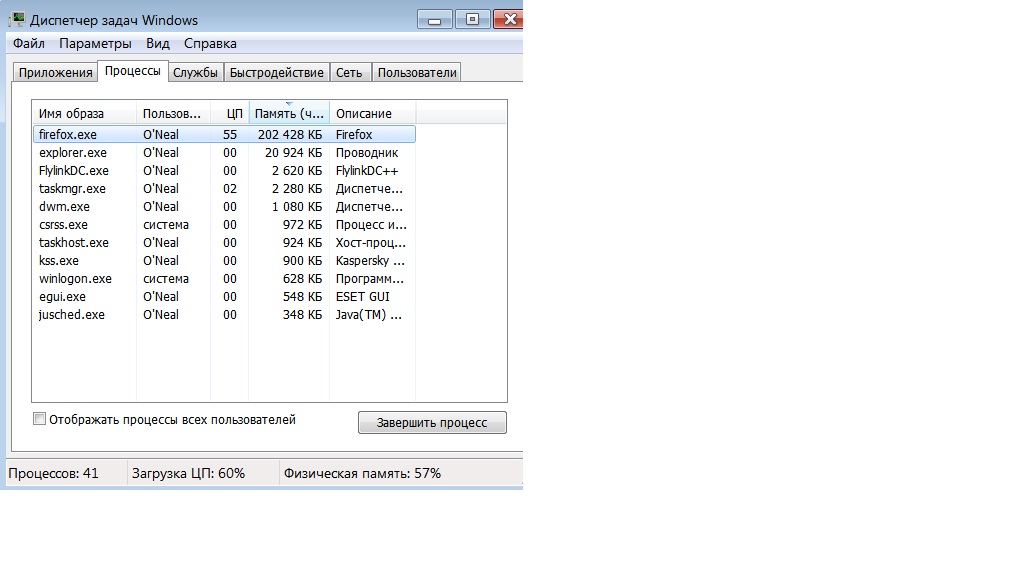Sort by the ЦП column header
This screenshot has width=1009, height=588.
coord(230,114)
